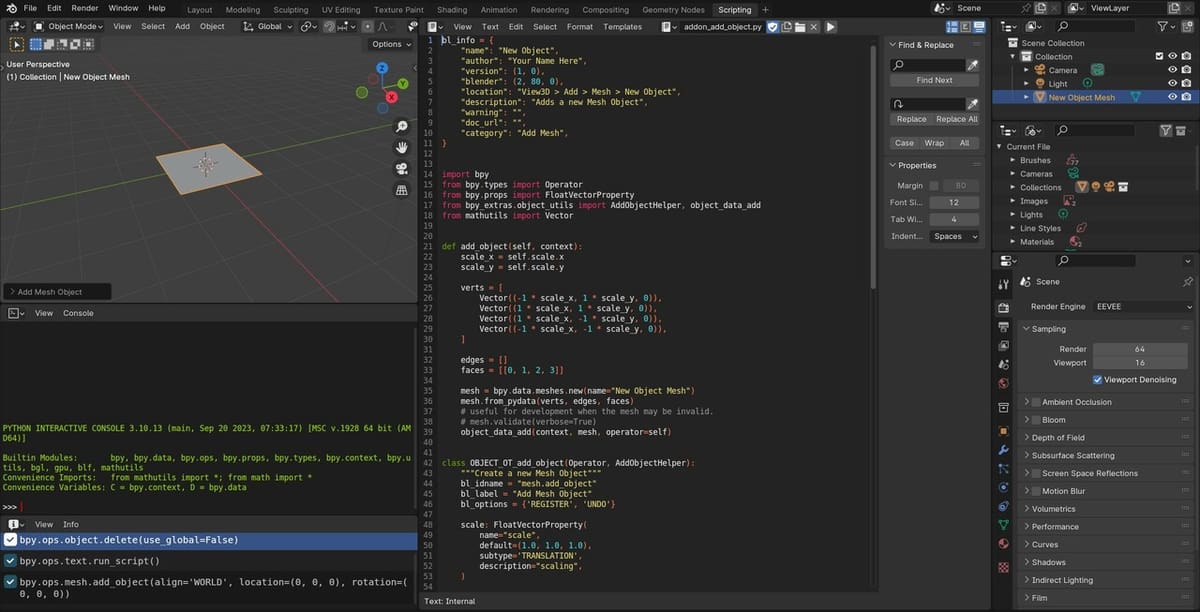Viewport: 1200px width, 612px height.
Task: Expand the Depth of Field panel
Action: click(x=1058, y=438)
